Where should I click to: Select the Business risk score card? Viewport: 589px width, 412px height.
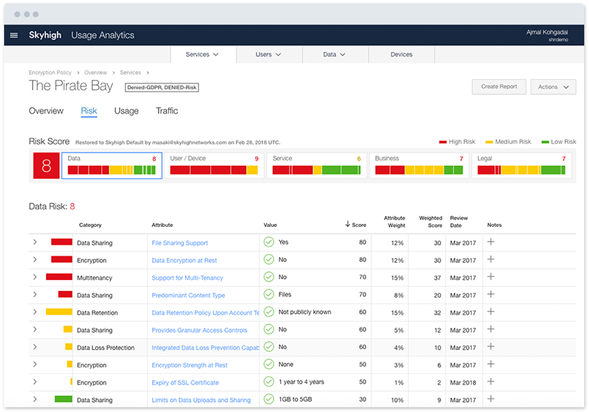tap(419, 166)
